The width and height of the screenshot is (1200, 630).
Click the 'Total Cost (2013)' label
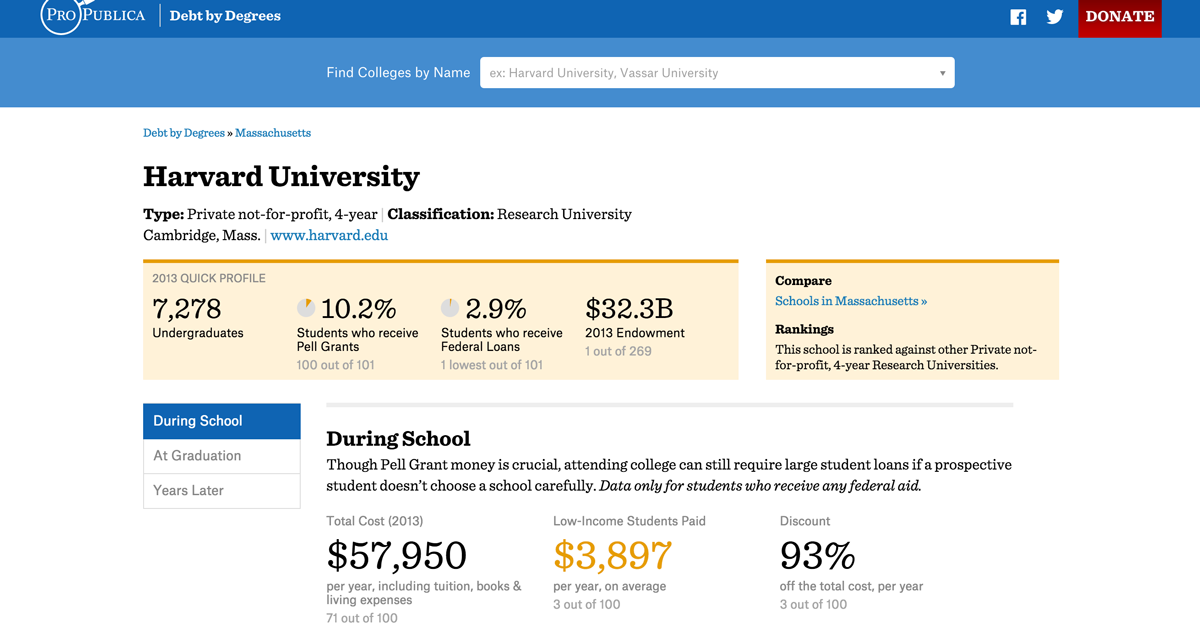[375, 521]
